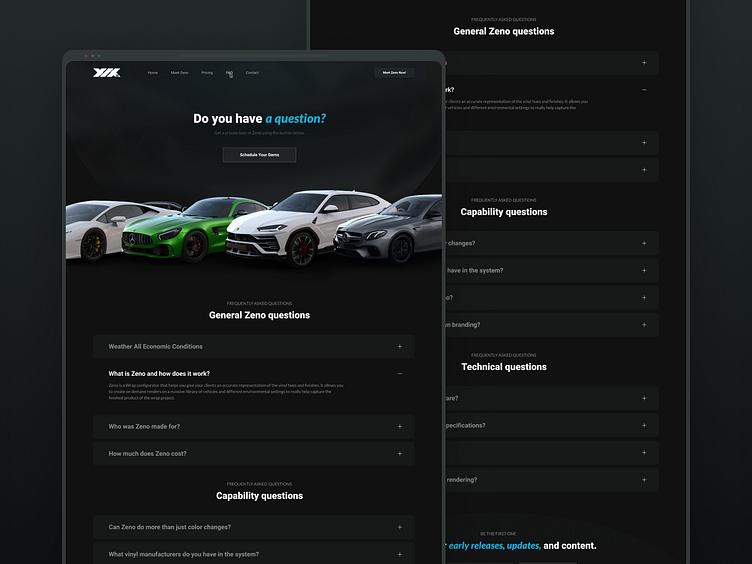Screen dimensions: 752x564
Task: Click 'General Zeno questions' heading in back window
Action: tap(504, 31)
